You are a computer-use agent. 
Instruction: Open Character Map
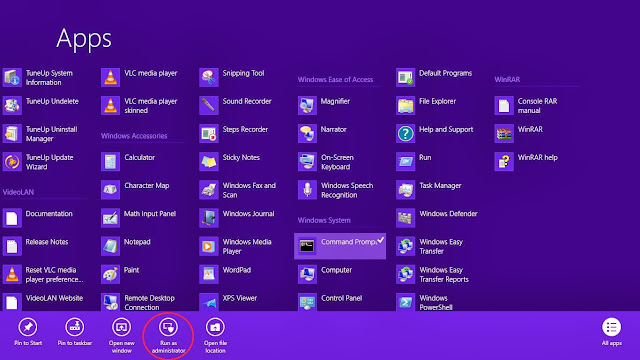[x=136, y=190]
